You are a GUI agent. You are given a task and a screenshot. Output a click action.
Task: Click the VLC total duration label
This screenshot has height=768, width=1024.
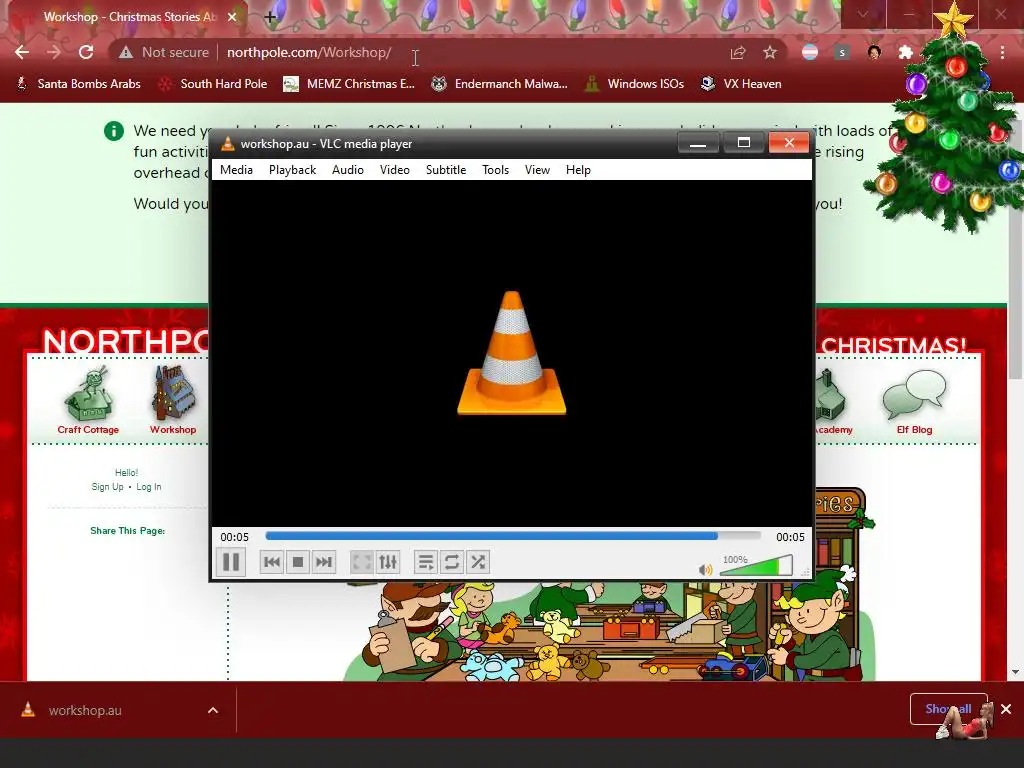click(x=790, y=537)
